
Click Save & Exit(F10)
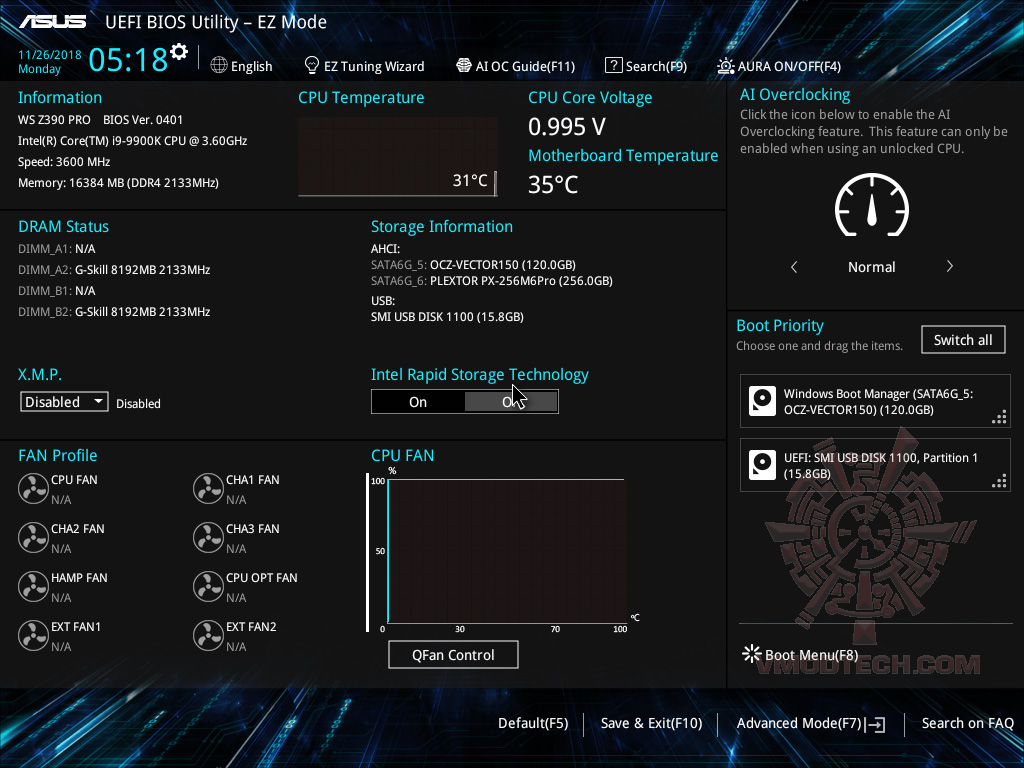pos(651,723)
